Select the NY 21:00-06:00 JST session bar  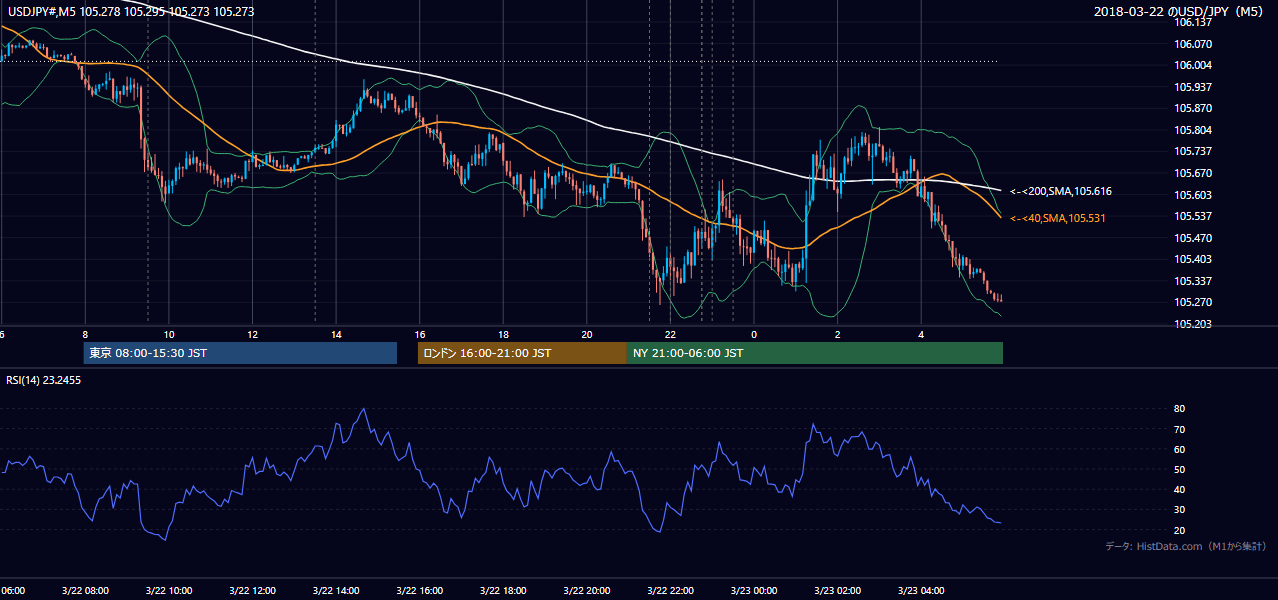[x=815, y=353]
